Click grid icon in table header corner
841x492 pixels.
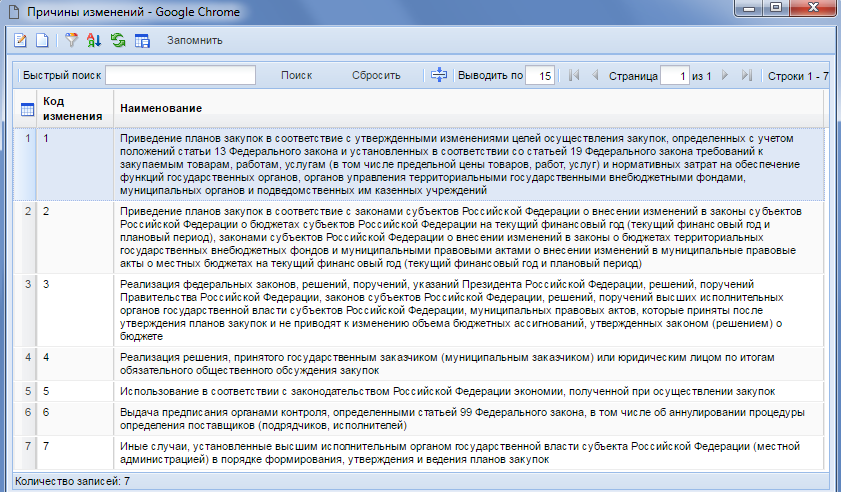(x=28, y=108)
